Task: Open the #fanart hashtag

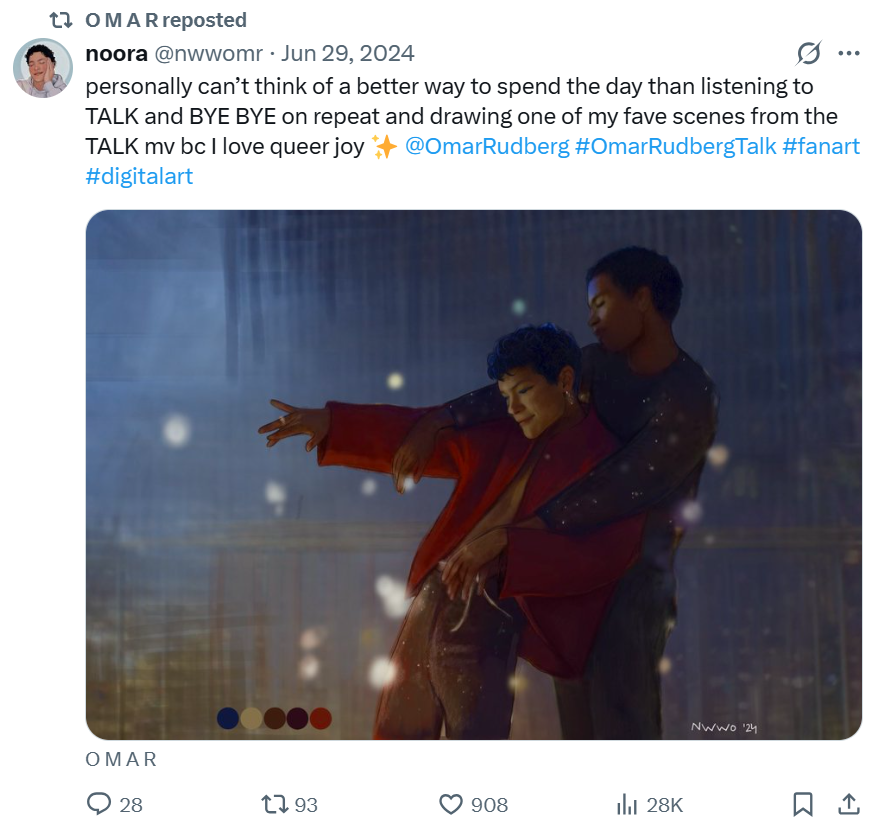Action: click(x=820, y=147)
